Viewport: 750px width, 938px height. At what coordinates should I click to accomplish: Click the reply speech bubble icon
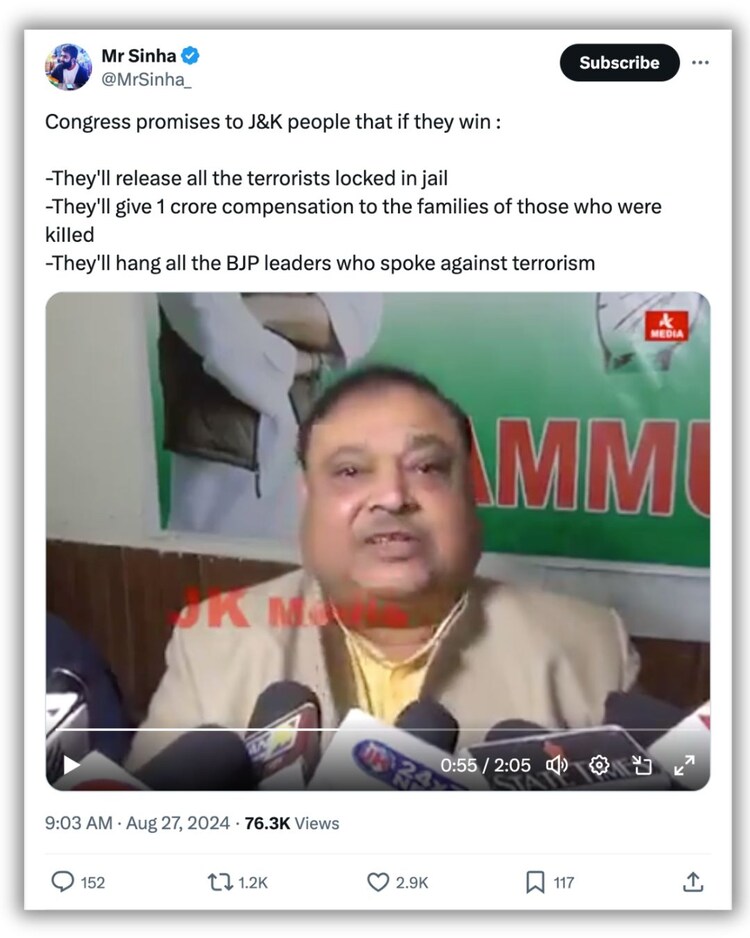[x=63, y=882]
